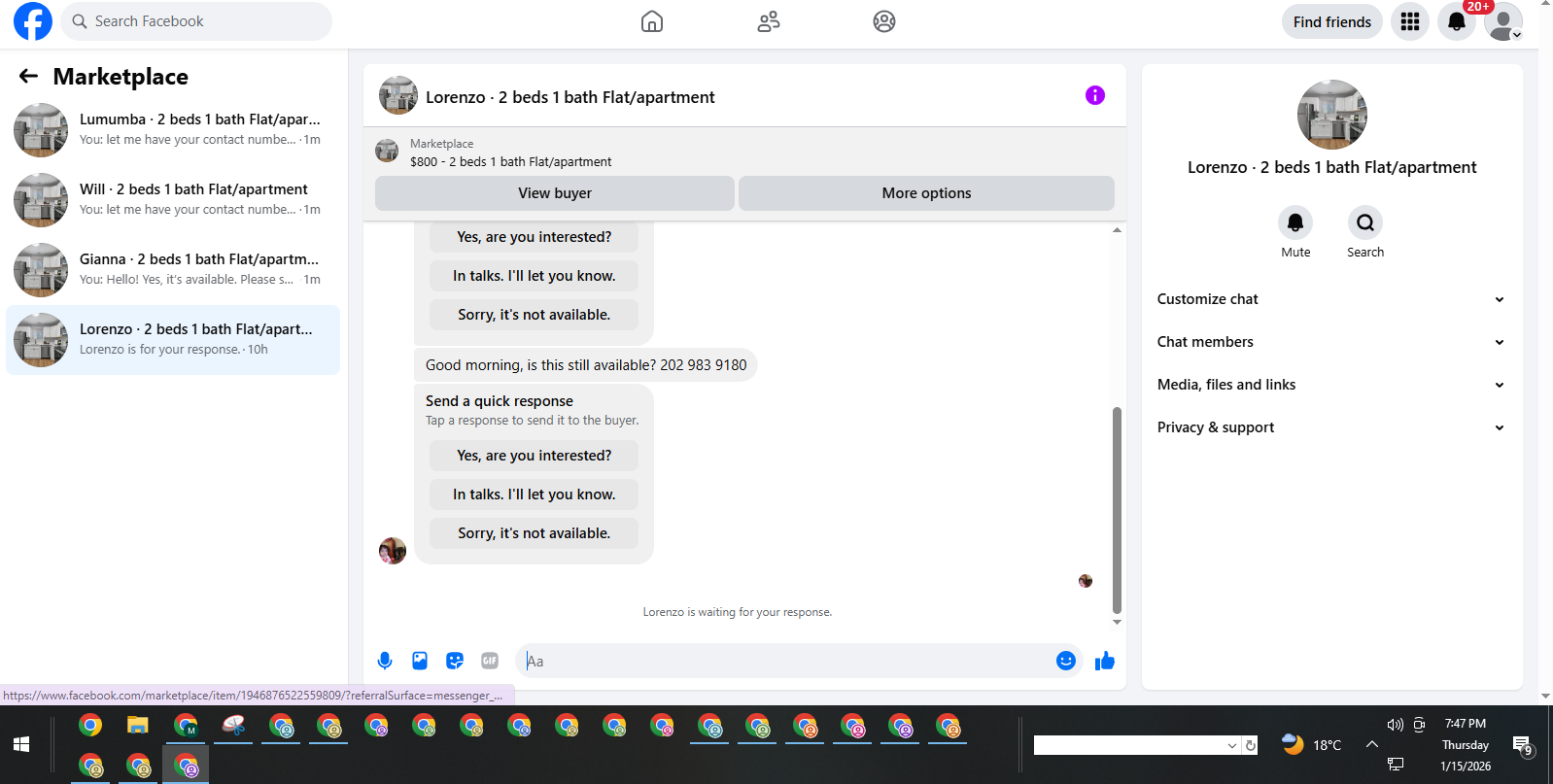Click the Mute bell icon
The image size is (1553, 784).
click(1295, 222)
